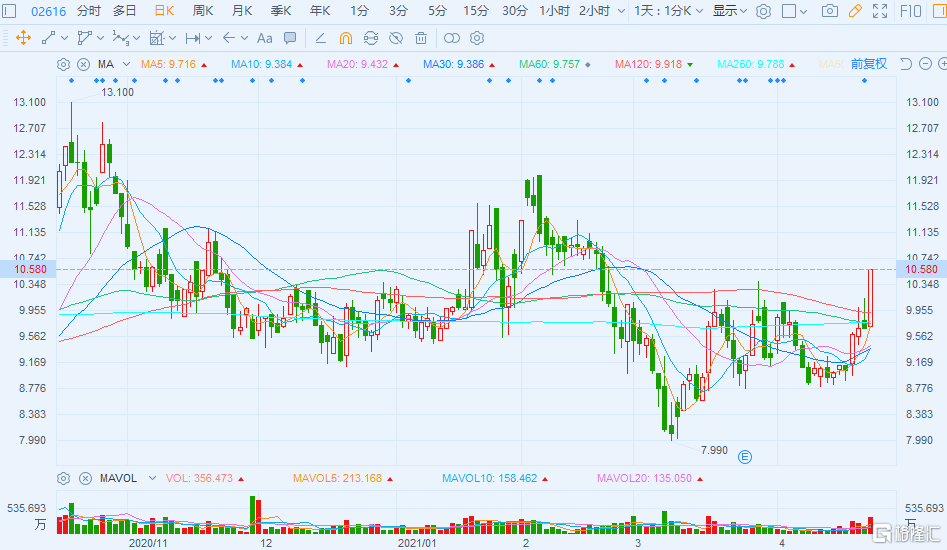Switch to the 周K weekly chart tab
The height and width of the screenshot is (550, 947).
point(202,11)
